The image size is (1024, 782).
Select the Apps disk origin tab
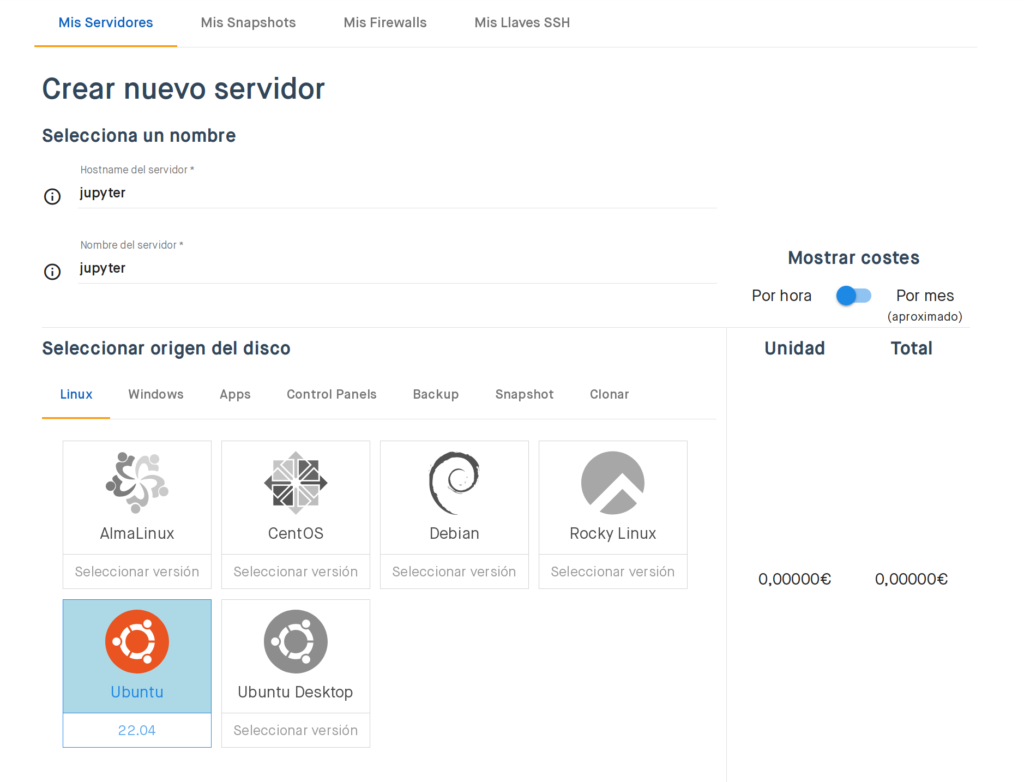[235, 395]
